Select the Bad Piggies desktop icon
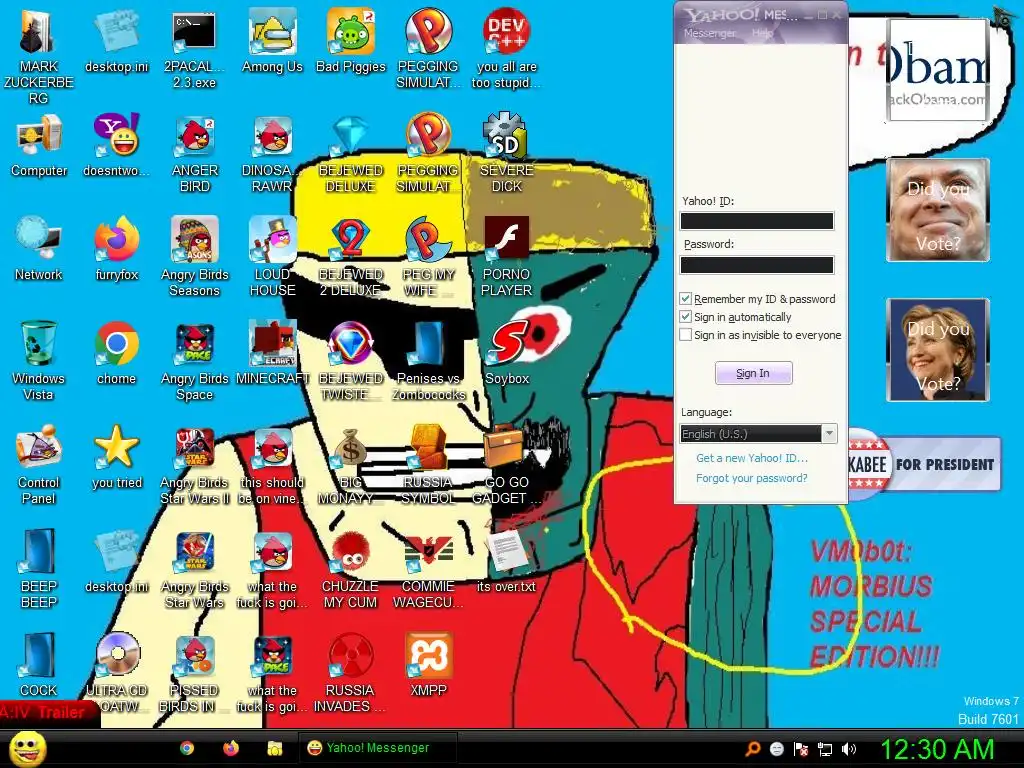1024x768 pixels. [351, 40]
